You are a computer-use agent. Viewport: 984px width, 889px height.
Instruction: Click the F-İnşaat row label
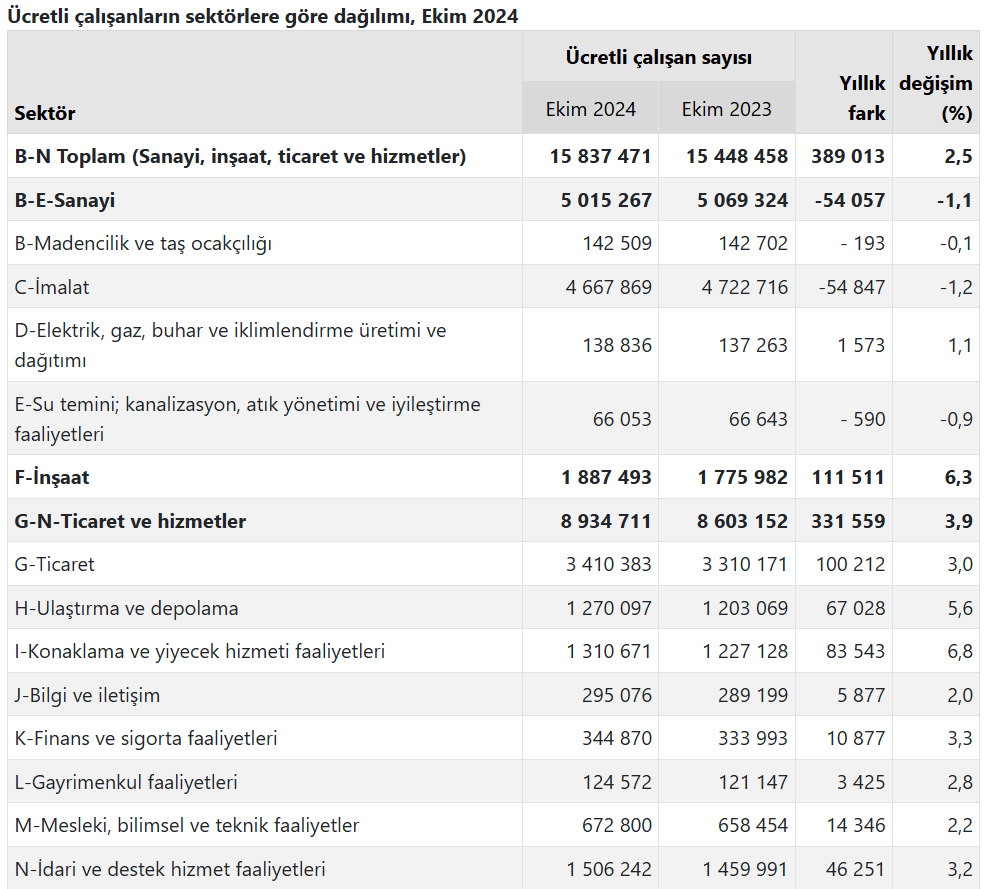[x=51, y=477]
